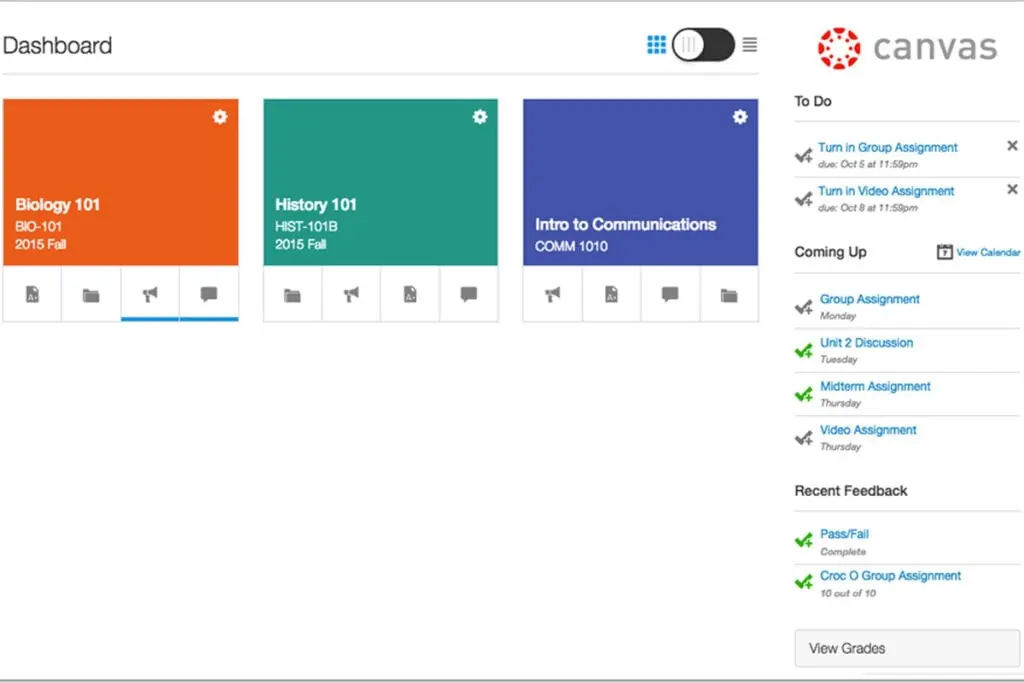Open Intro to Communications discussions icon

coord(670,294)
